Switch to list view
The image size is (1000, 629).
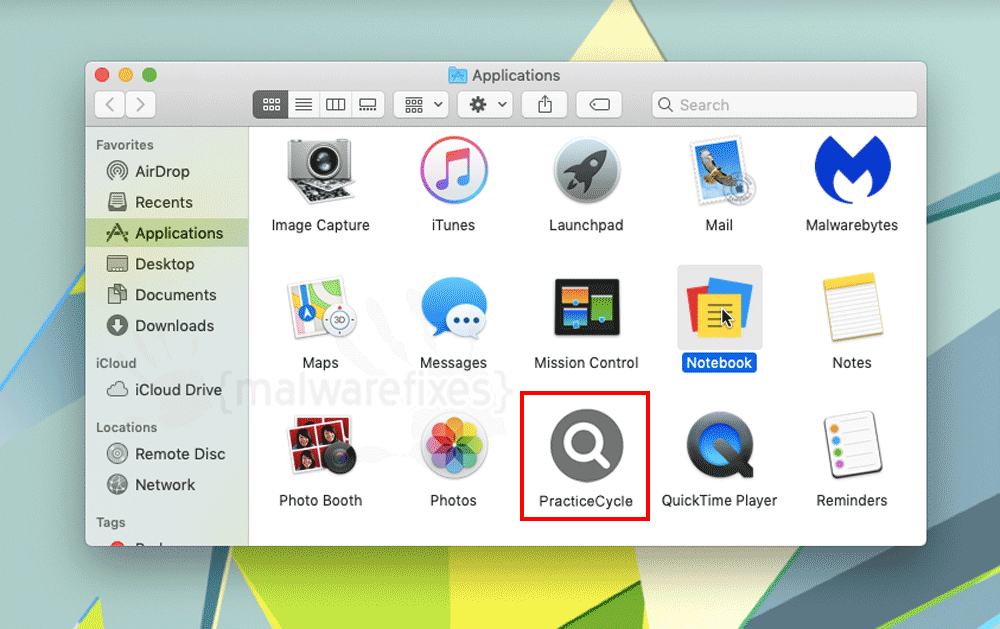coord(304,105)
